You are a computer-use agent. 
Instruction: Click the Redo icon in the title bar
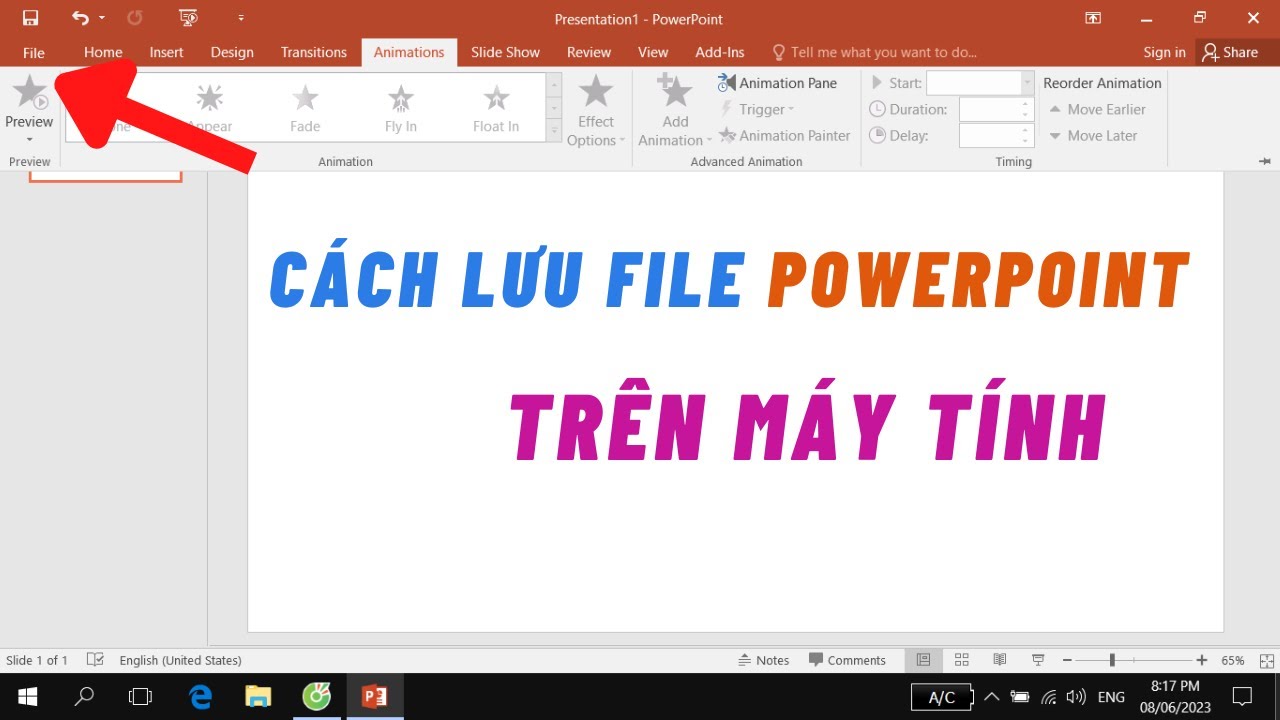tap(135, 18)
